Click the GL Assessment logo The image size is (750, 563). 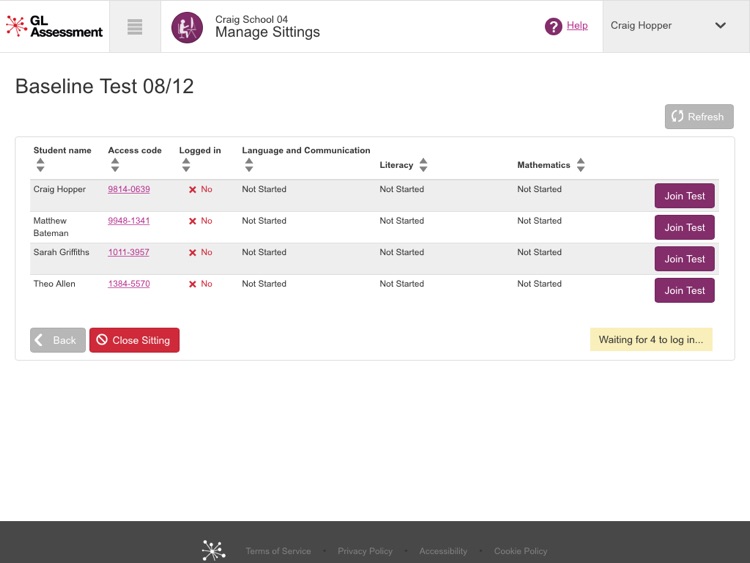pyautogui.click(x=54, y=26)
